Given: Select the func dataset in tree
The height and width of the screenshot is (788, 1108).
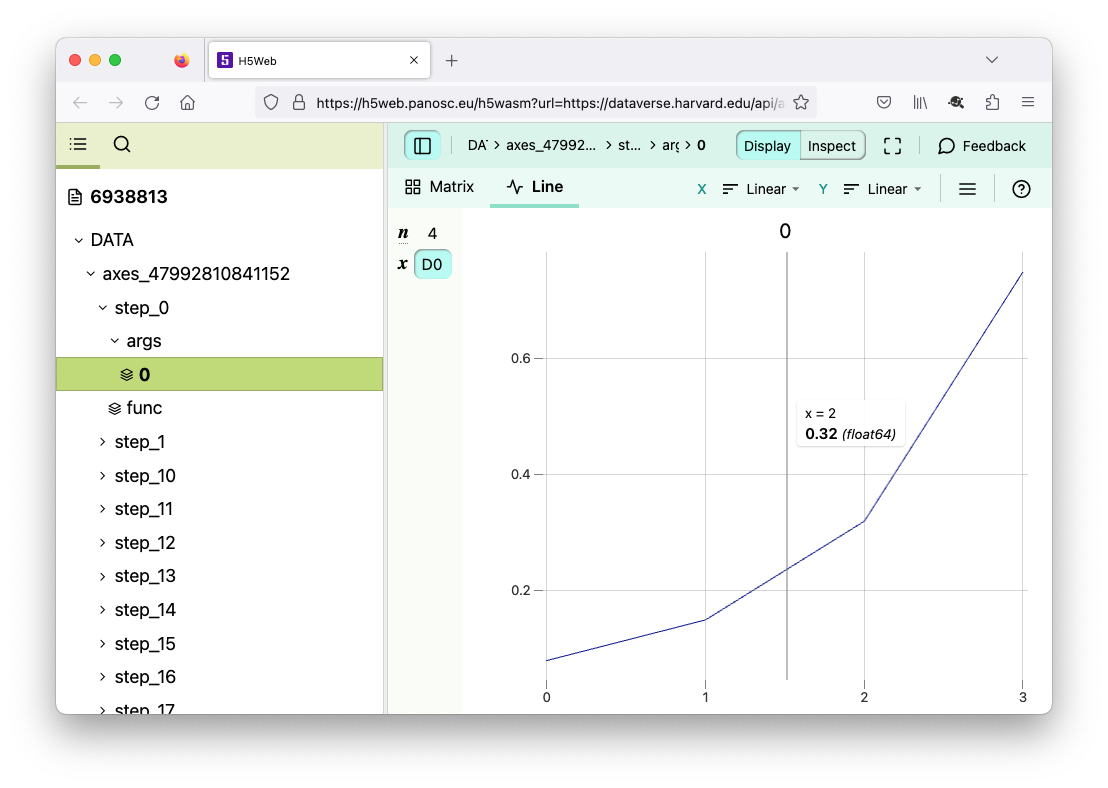Looking at the screenshot, I should click(144, 408).
